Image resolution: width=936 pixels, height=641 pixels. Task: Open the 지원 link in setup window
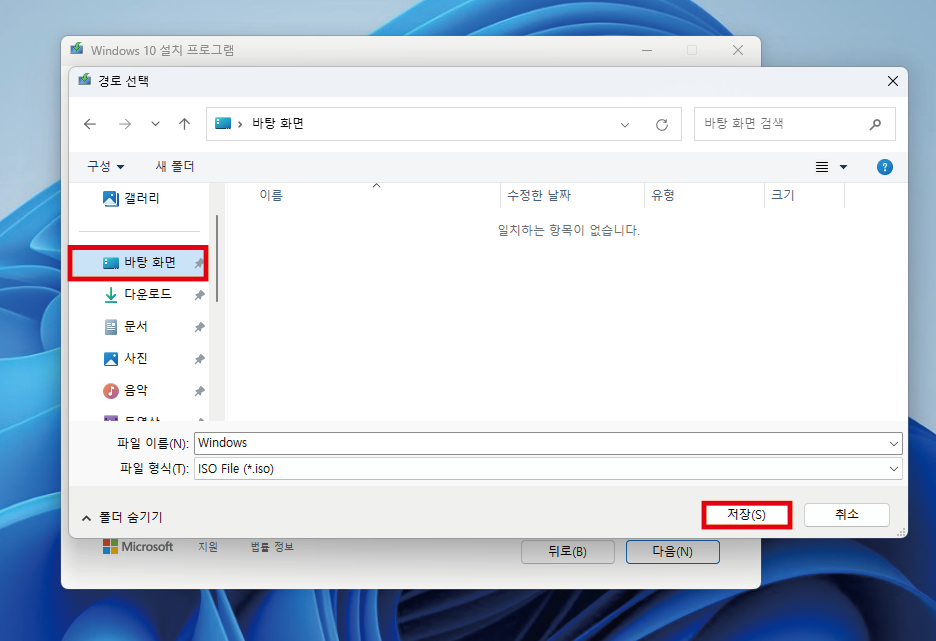208,547
